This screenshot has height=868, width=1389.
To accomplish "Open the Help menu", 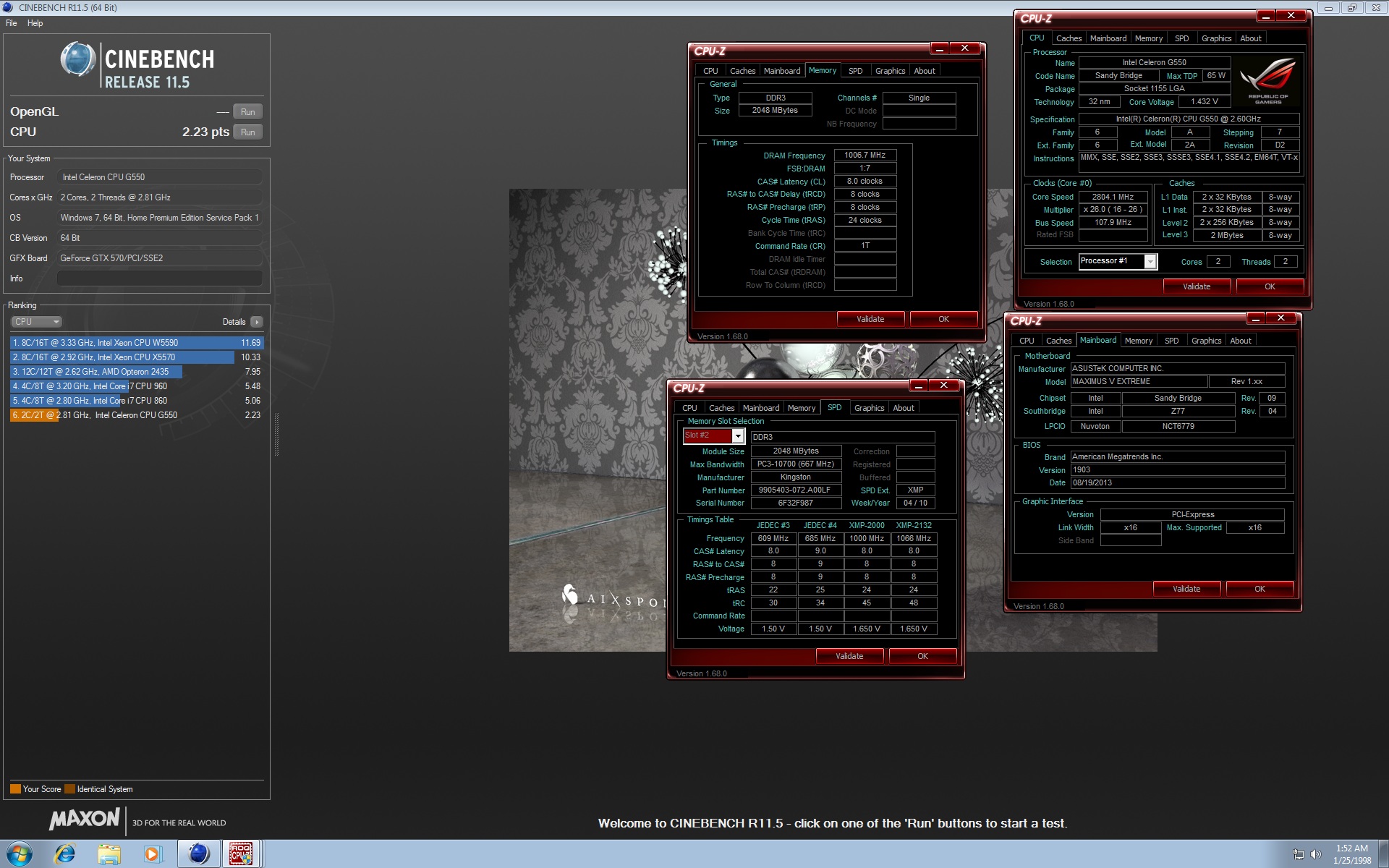I will (35, 23).
